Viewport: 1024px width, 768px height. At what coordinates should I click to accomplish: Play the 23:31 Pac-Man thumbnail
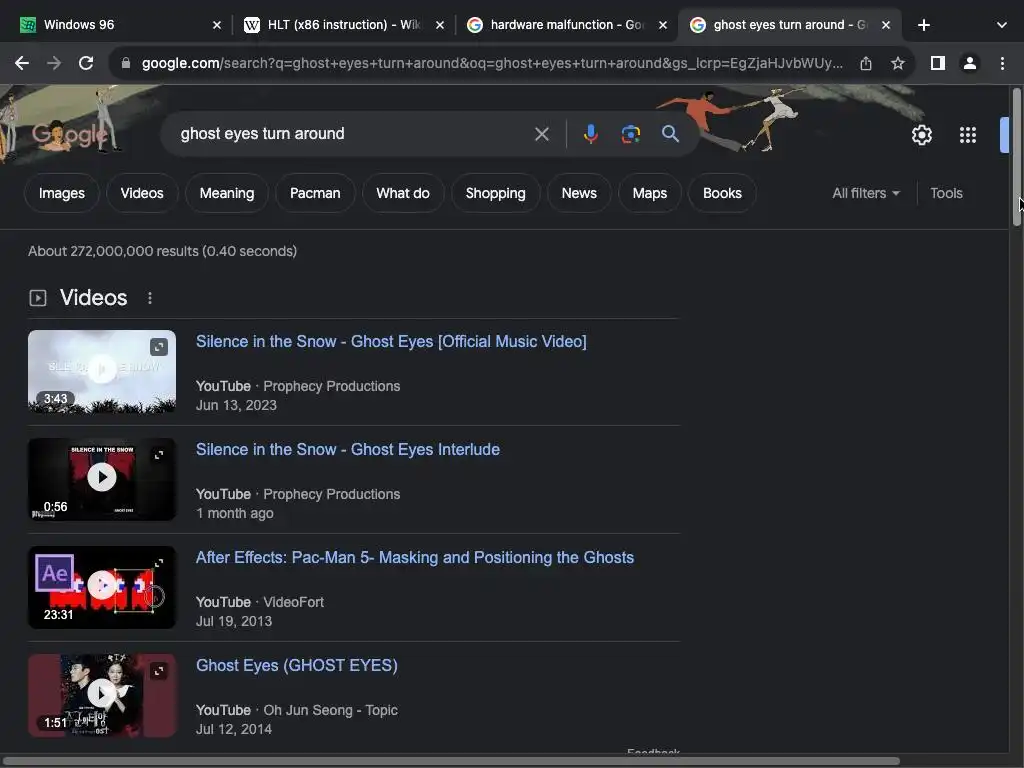tap(102, 587)
